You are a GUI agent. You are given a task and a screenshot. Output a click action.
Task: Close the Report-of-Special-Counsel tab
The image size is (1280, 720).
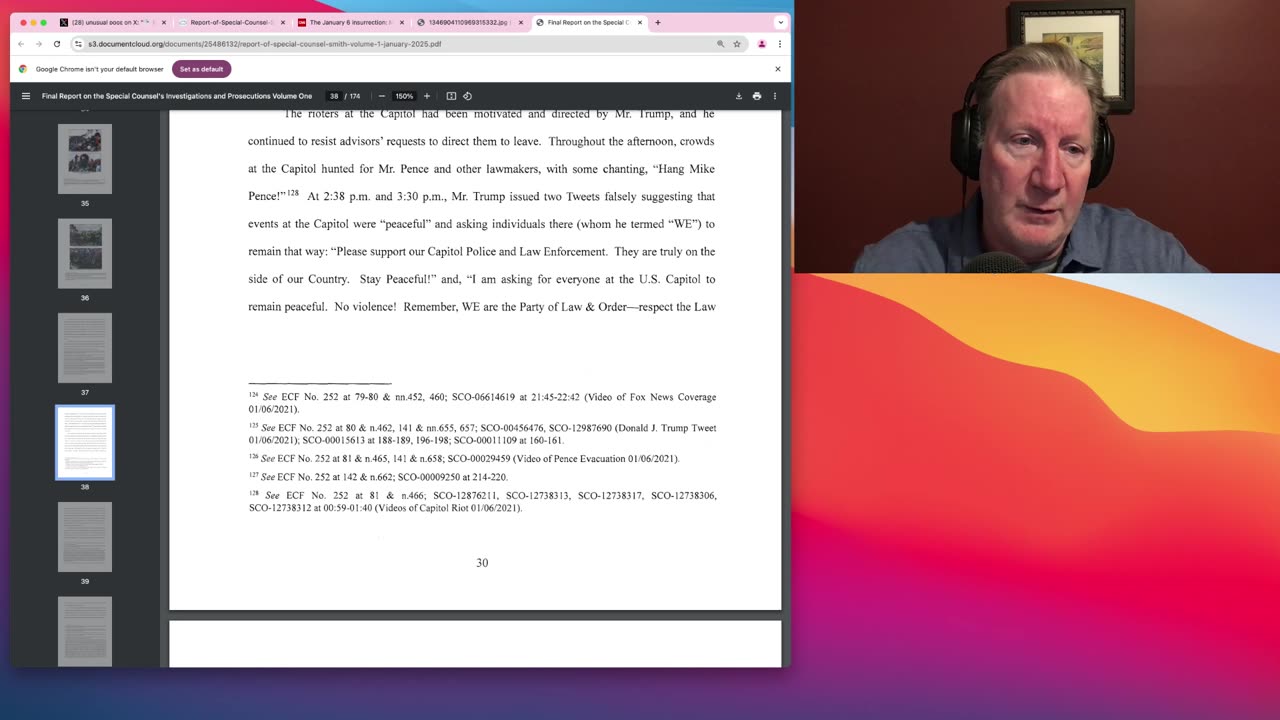click(x=283, y=22)
